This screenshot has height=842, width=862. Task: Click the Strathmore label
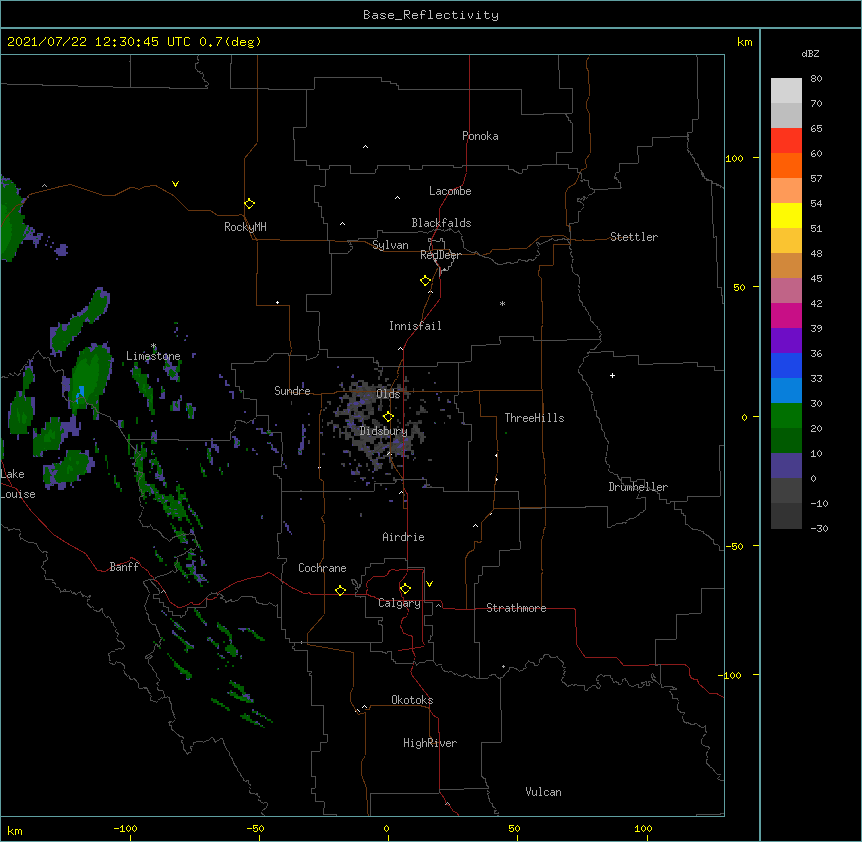(x=516, y=608)
